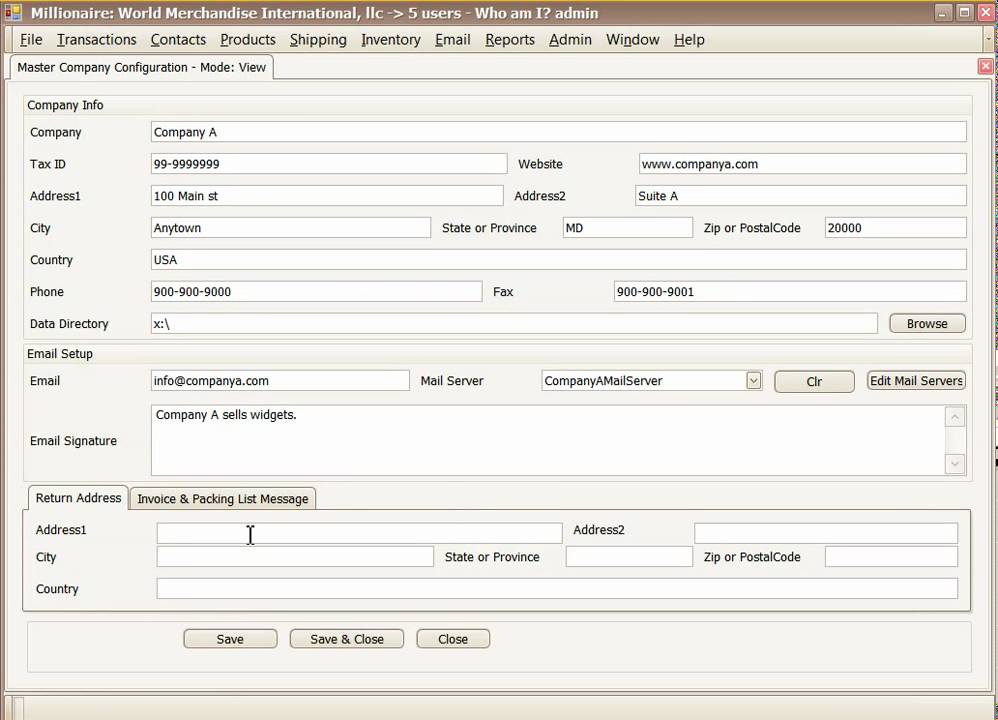998x720 pixels.
Task: Minimize the Millionaire window
Action: pos(943,13)
